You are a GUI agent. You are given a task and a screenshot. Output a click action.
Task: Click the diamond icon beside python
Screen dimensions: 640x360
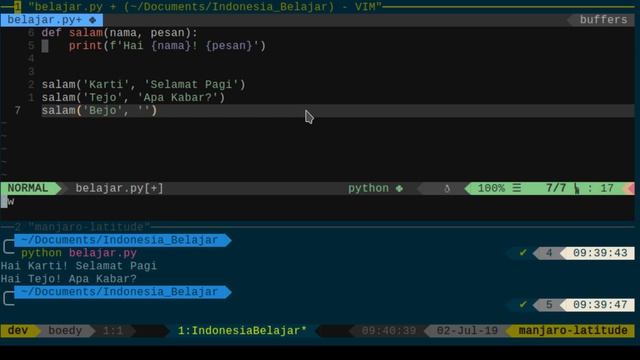tap(399, 188)
